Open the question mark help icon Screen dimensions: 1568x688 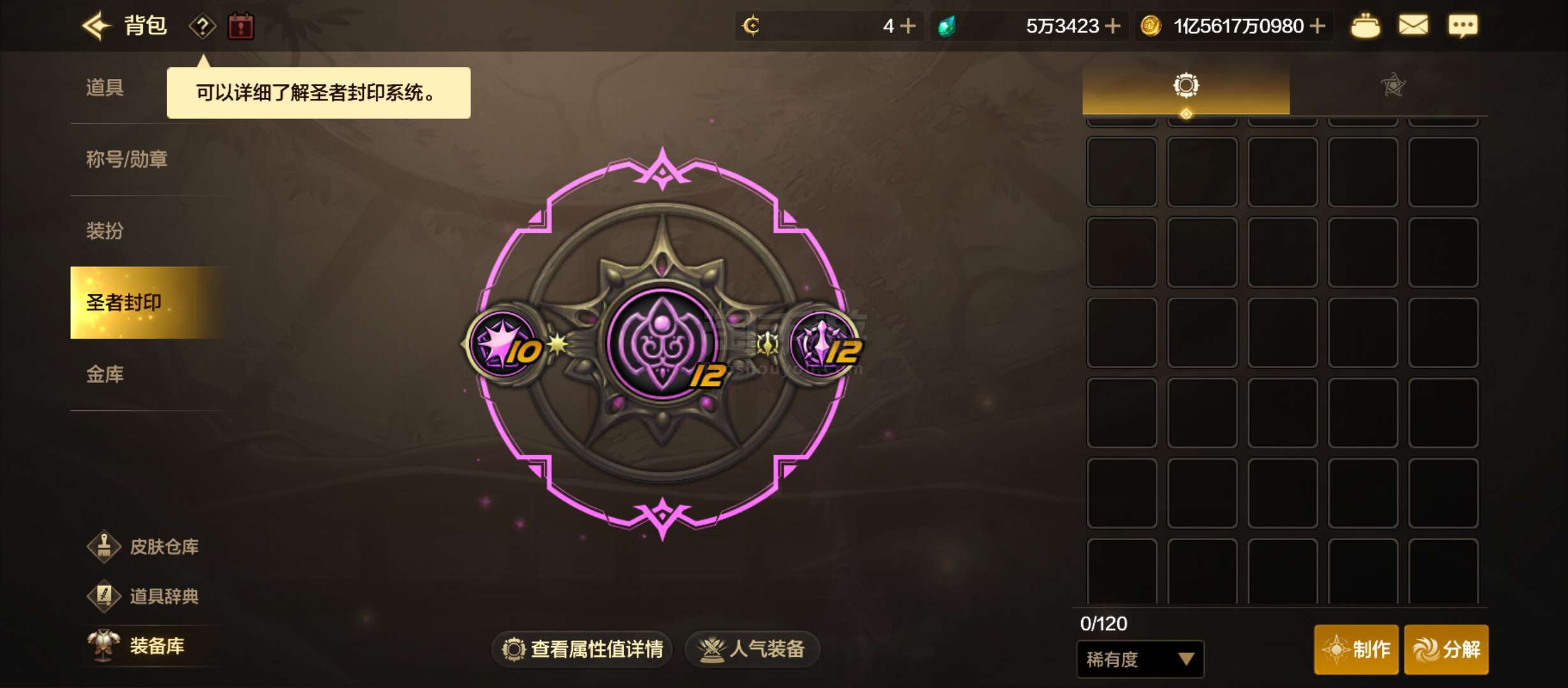pos(202,26)
